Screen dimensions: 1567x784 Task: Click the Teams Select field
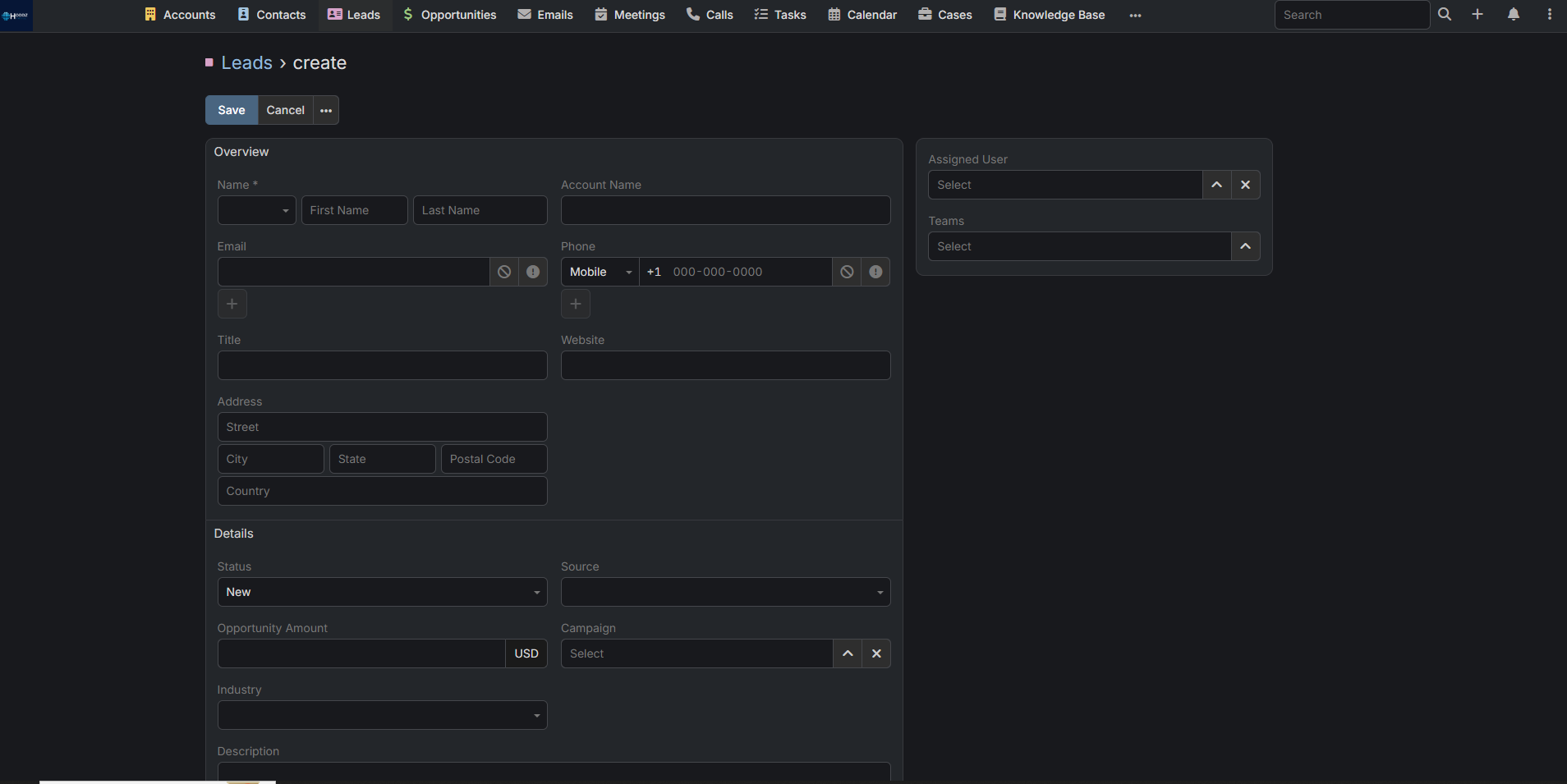tap(1079, 246)
